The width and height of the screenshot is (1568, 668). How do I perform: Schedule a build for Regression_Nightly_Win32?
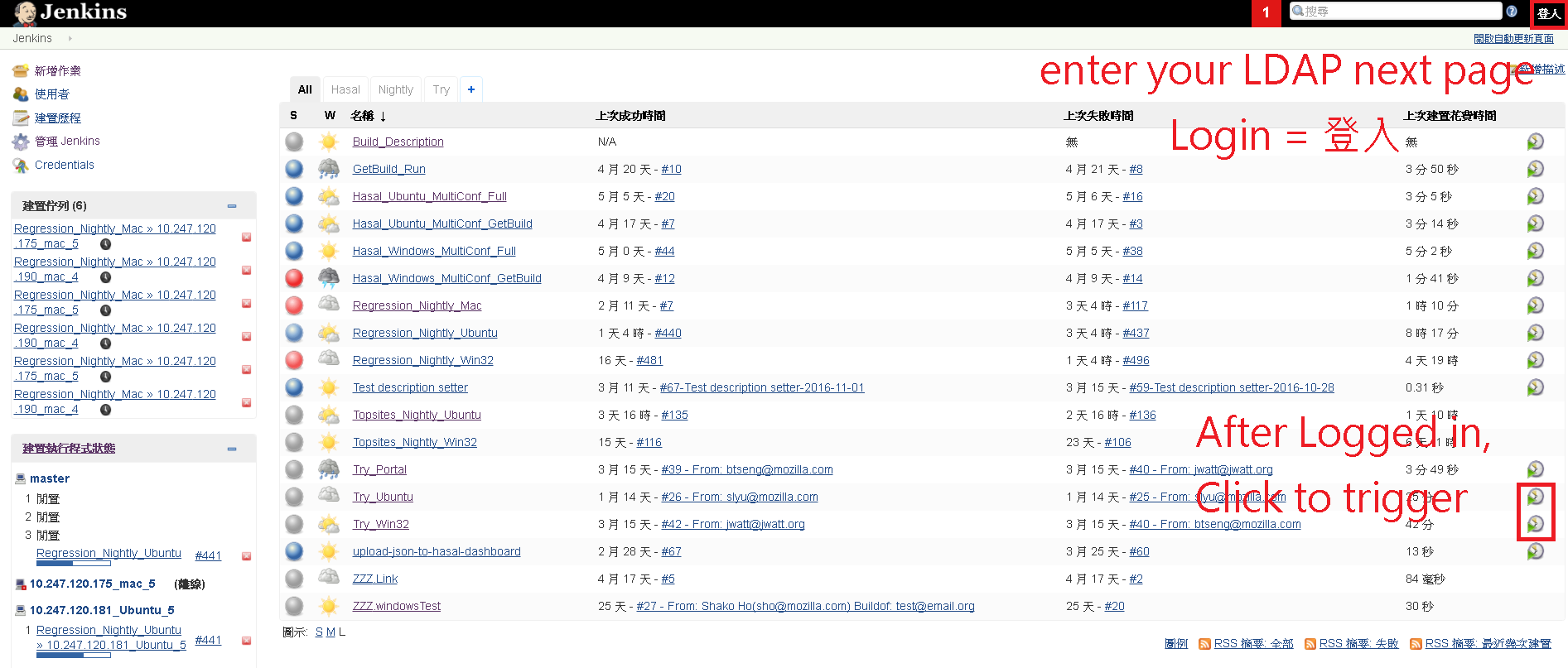[x=1535, y=360]
